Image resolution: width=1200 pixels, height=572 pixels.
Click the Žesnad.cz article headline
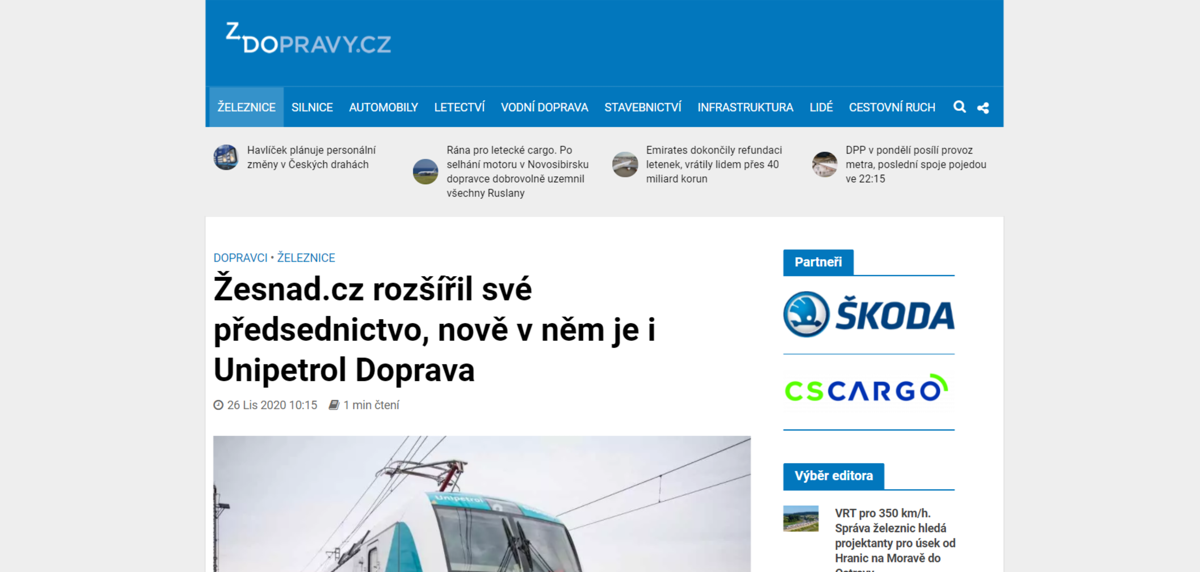435,330
